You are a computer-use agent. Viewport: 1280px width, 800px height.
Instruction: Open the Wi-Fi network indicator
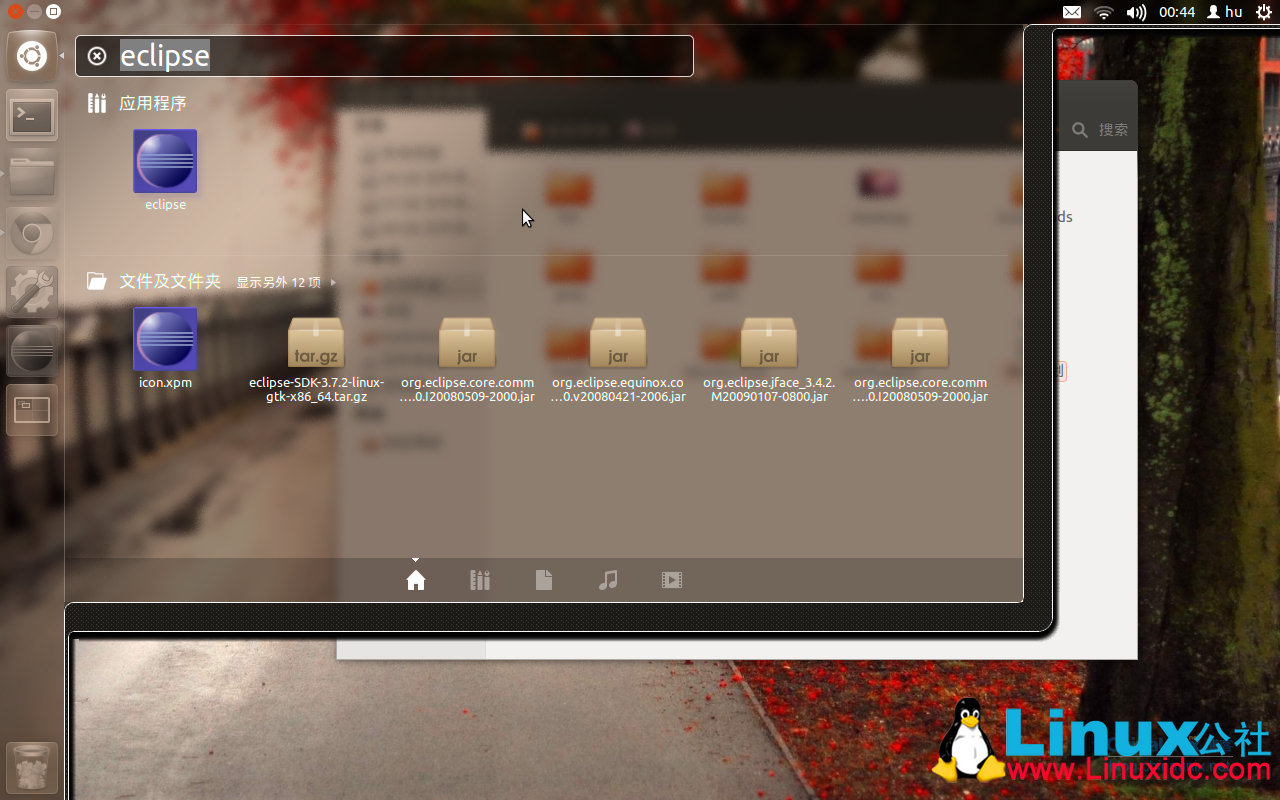point(1104,12)
